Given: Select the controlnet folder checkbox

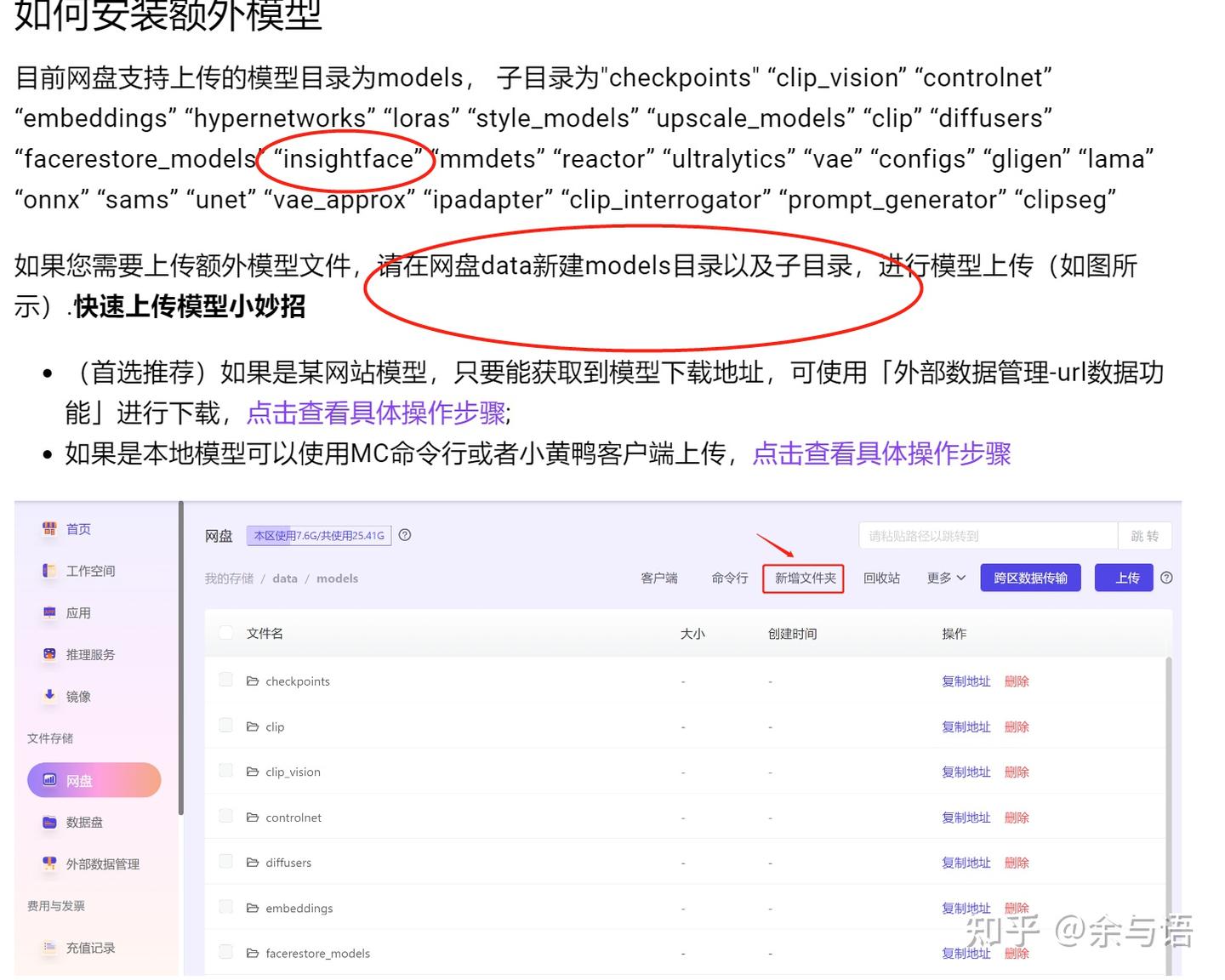Looking at the screenshot, I should pyautogui.click(x=225, y=815).
